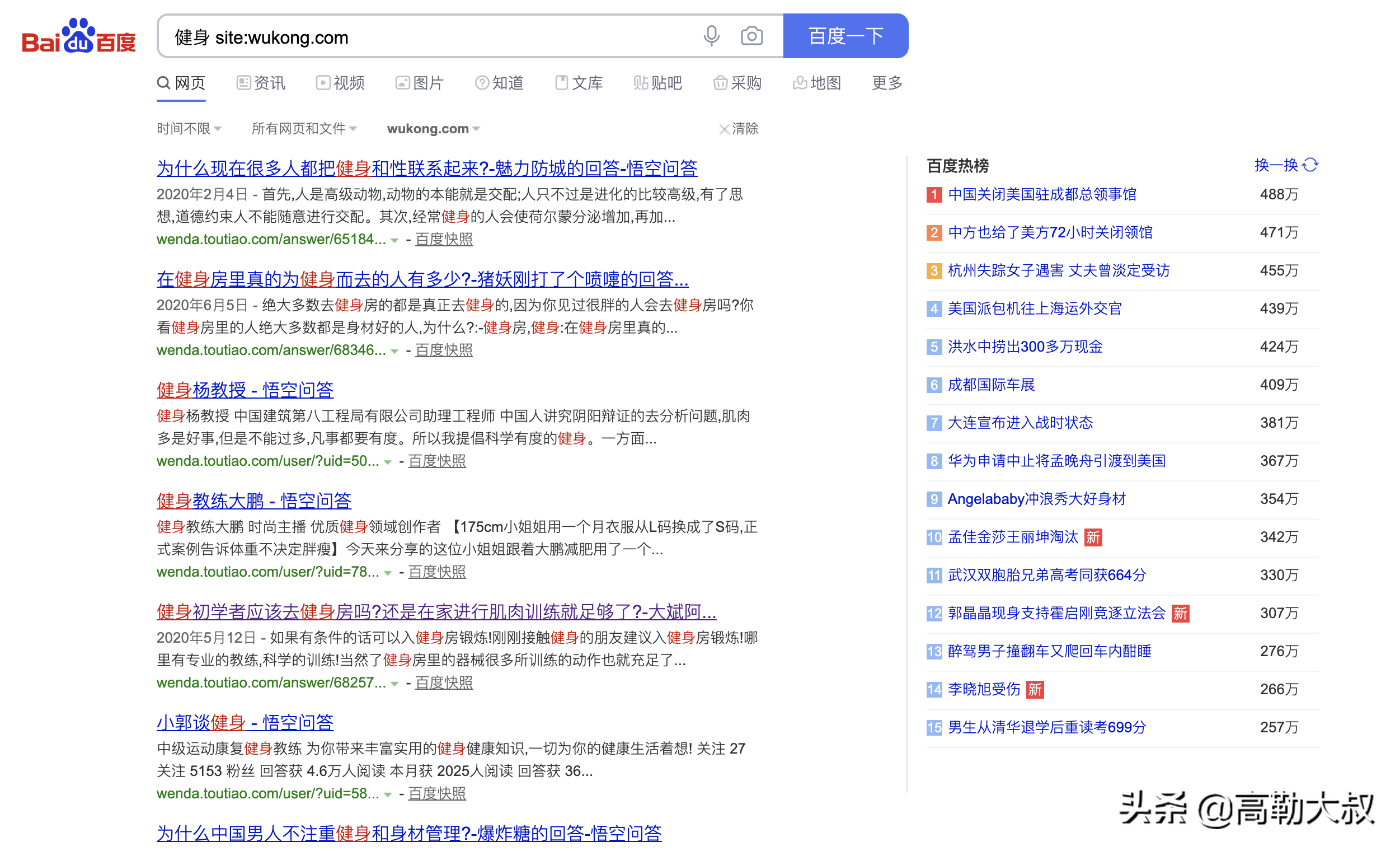Open result 健身初学者应该去健身房吗
This screenshot has width=1400, height=851.
[x=436, y=612]
